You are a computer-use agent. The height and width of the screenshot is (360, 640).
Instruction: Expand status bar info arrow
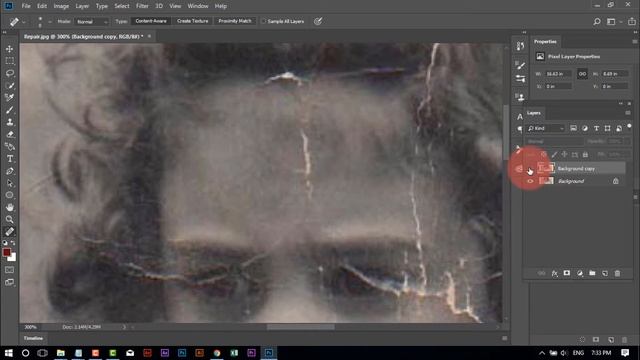124,327
